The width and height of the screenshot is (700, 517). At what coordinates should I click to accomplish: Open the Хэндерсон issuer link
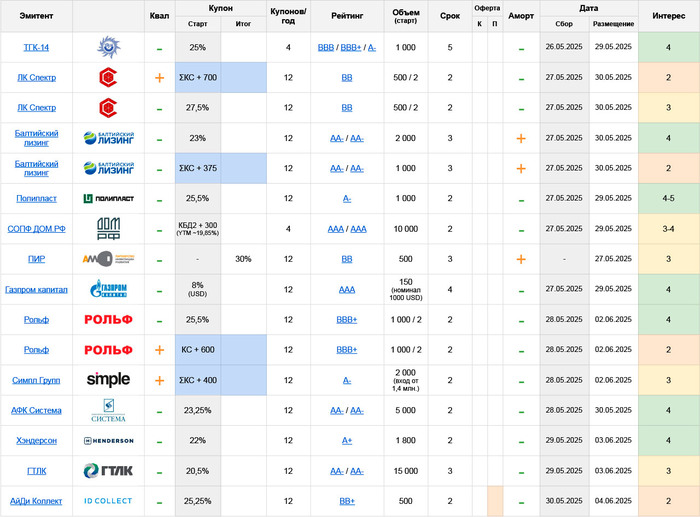(36, 441)
